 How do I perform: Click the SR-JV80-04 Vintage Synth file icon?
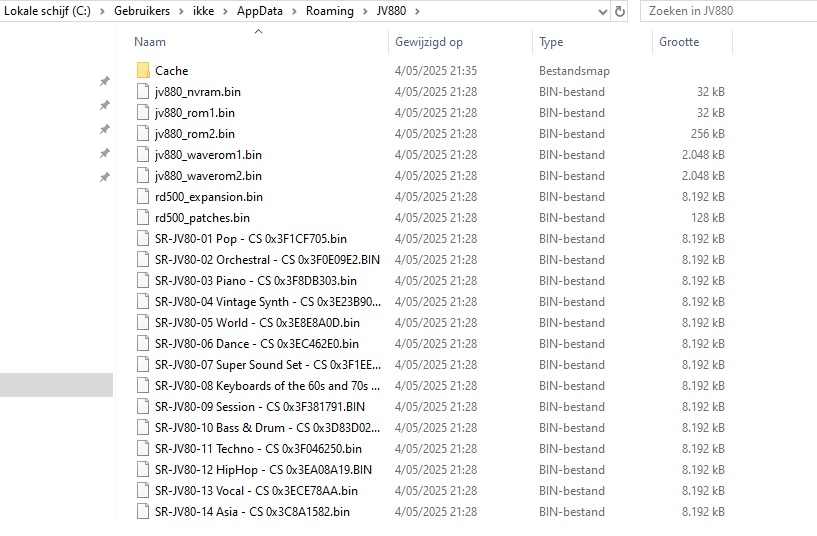[143, 302]
